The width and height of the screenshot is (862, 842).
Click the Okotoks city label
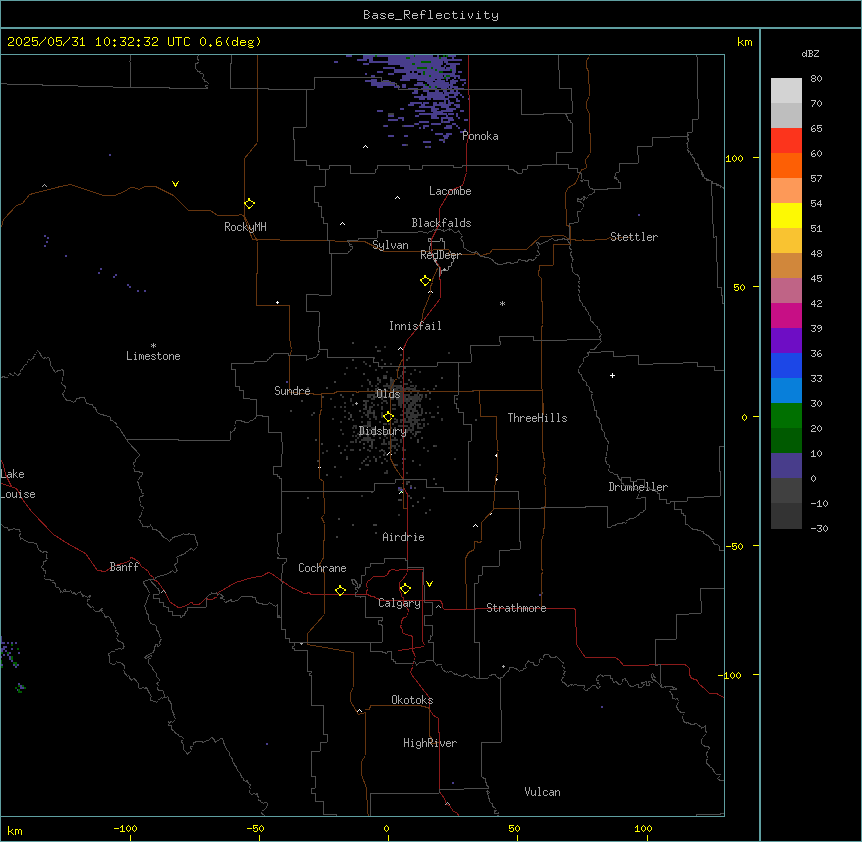(x=412, y=700)
